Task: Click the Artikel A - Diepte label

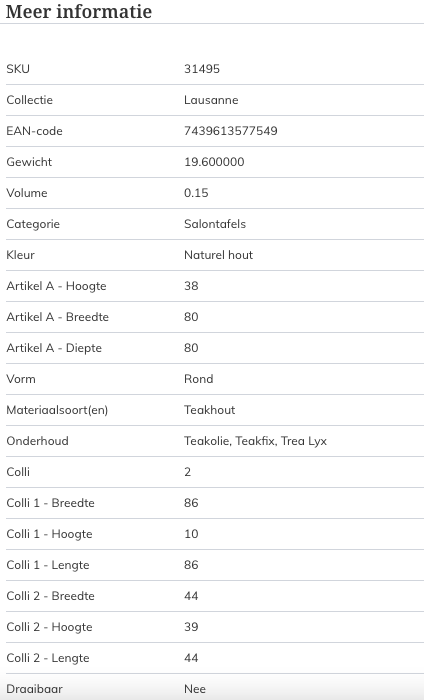Action: (x=54, y=348)
